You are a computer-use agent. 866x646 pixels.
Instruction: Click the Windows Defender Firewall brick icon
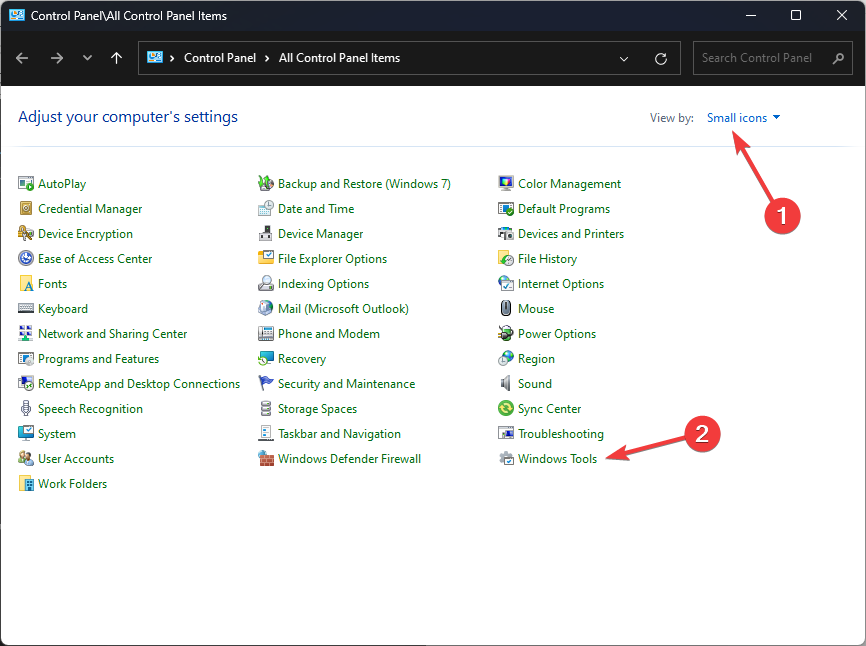click(266, 459)
